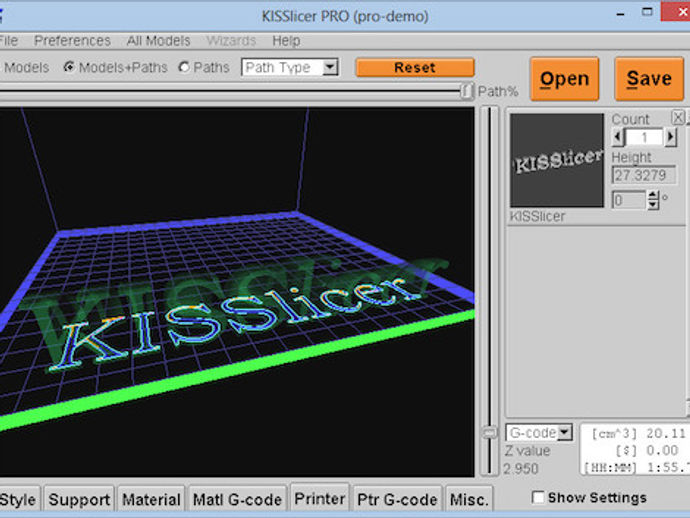Click the vertical Z value slider handle
Image resolution: width=690 pixels, height=518 pixels.
[x=489, y=433]
